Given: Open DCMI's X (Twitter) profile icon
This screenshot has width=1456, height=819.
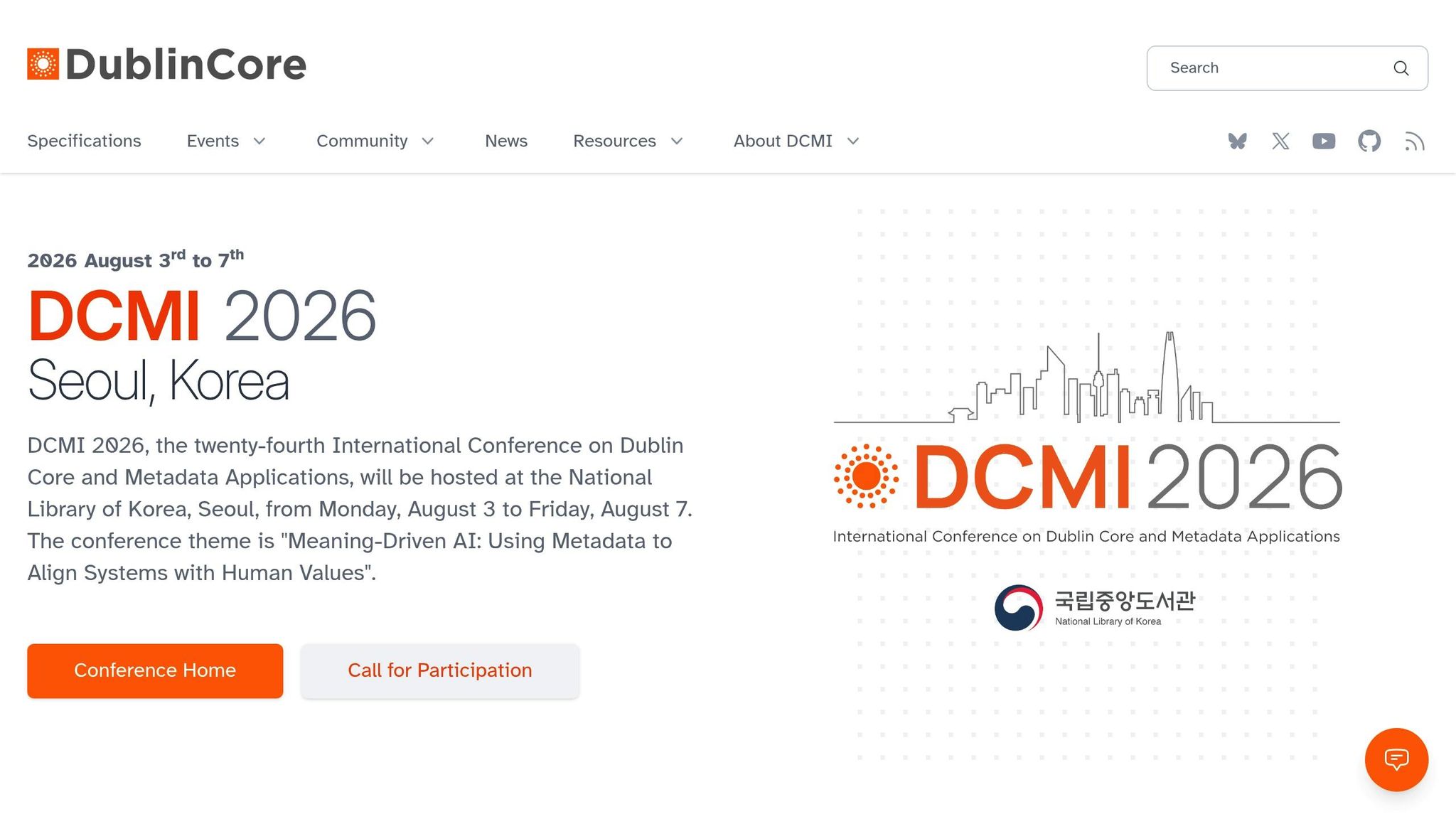Looking at the screenshot, I should point(1280,141).
